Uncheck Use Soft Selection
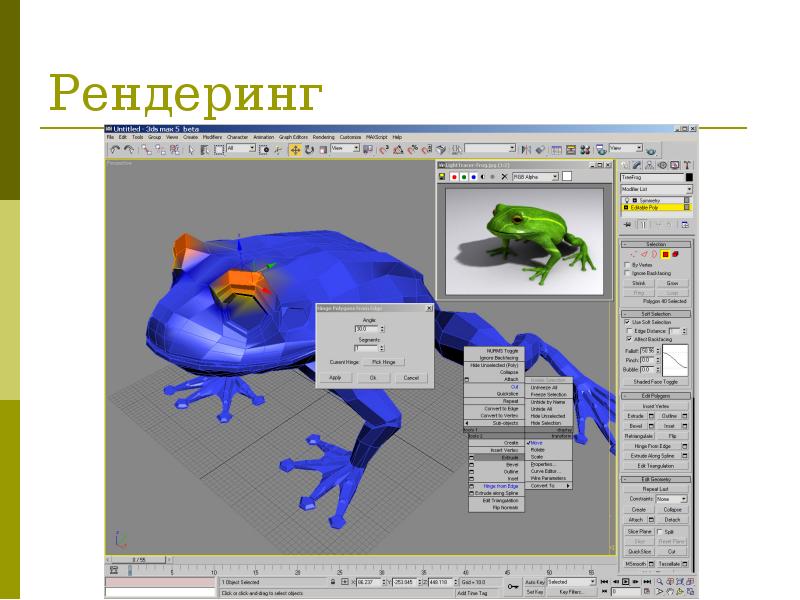The width and height of the screenshot is (800, 600). [627, 322]
